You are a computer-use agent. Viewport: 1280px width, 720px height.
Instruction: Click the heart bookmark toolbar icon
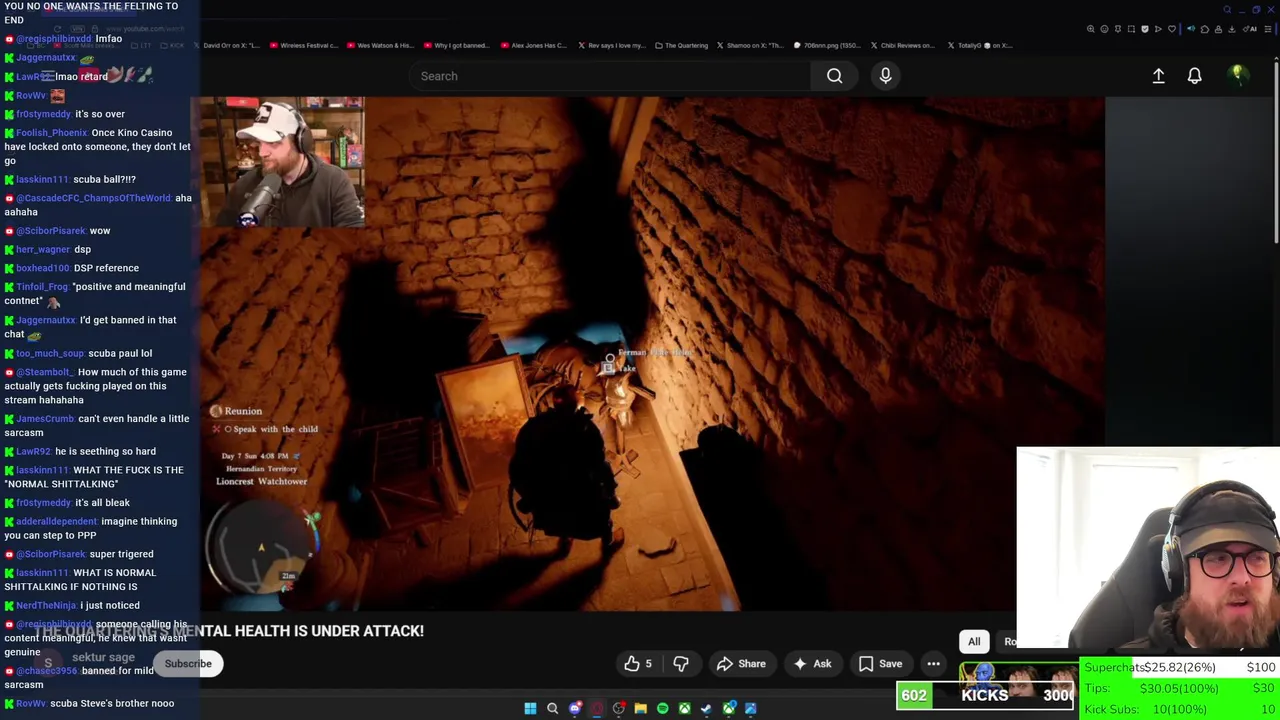pos(1172,29)
